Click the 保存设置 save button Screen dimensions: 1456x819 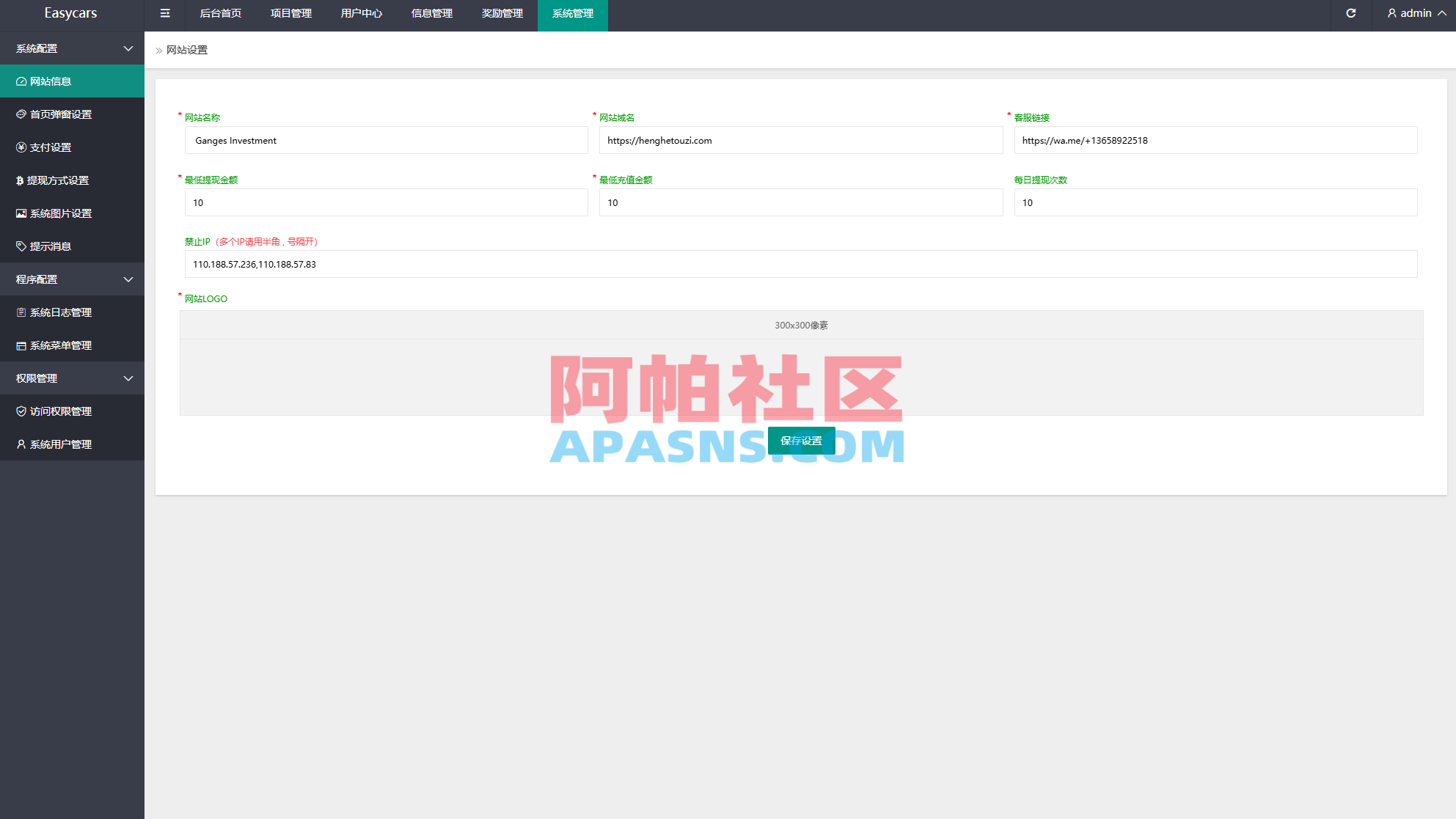801,440
